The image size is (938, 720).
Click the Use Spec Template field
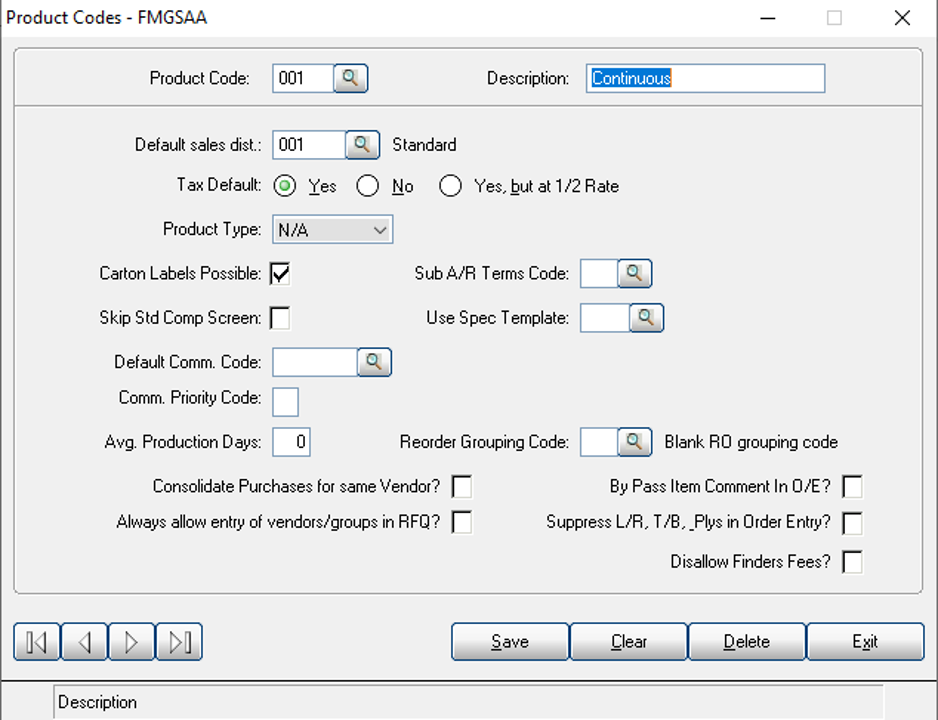605,318
